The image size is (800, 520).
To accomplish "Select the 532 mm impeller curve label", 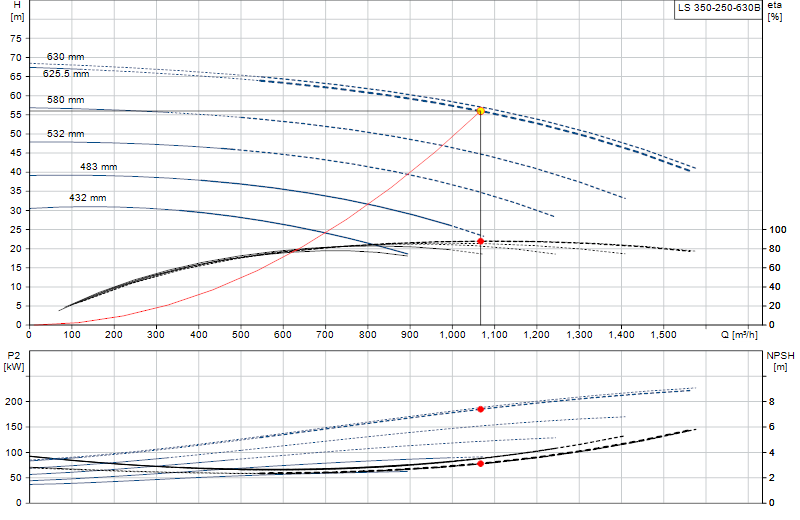I will (65, 134).
